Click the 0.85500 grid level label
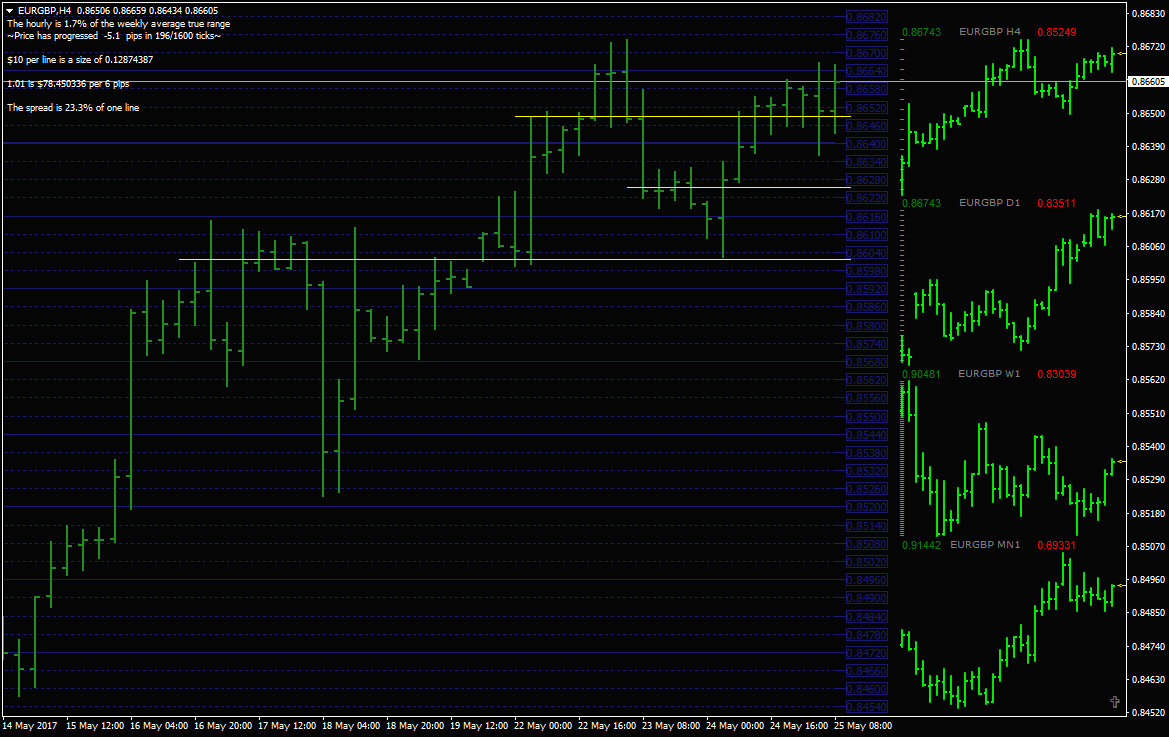The width and height of the screenshot is (1169, 737). coord(867,417)
